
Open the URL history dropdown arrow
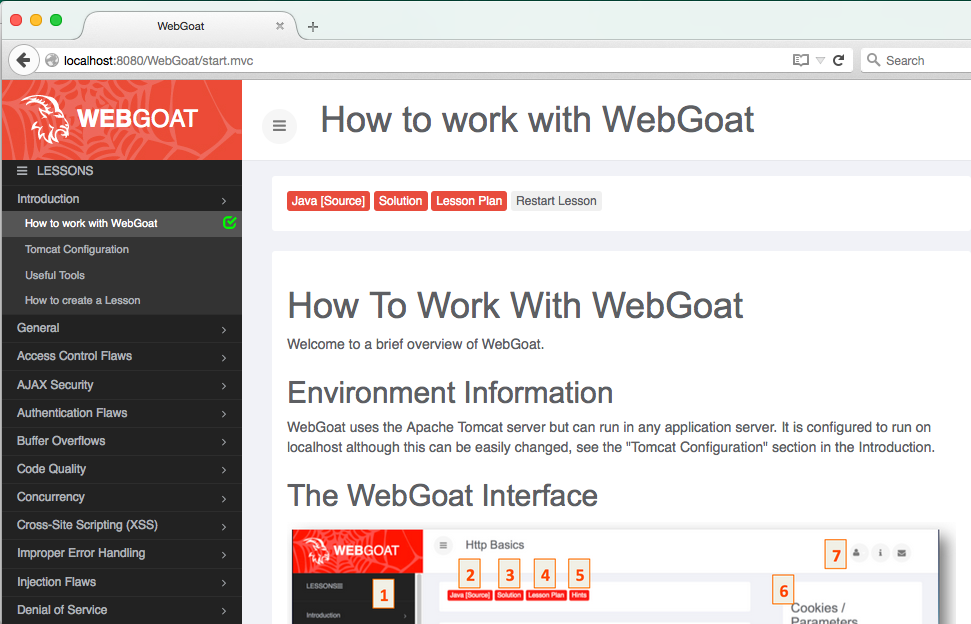pos(821,61)
